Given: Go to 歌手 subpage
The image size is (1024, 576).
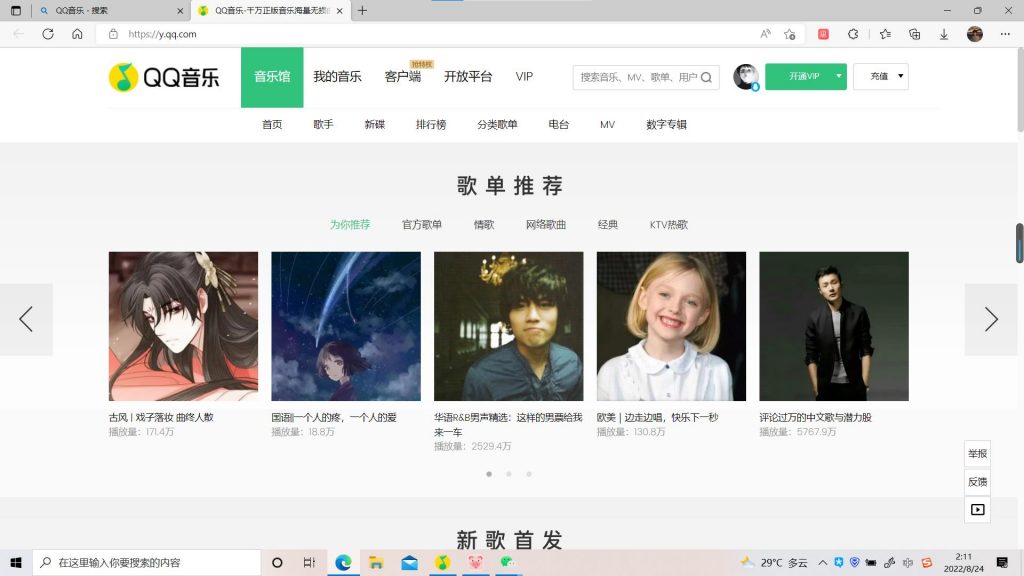Looking at the screenshot, I should point(323,124).
